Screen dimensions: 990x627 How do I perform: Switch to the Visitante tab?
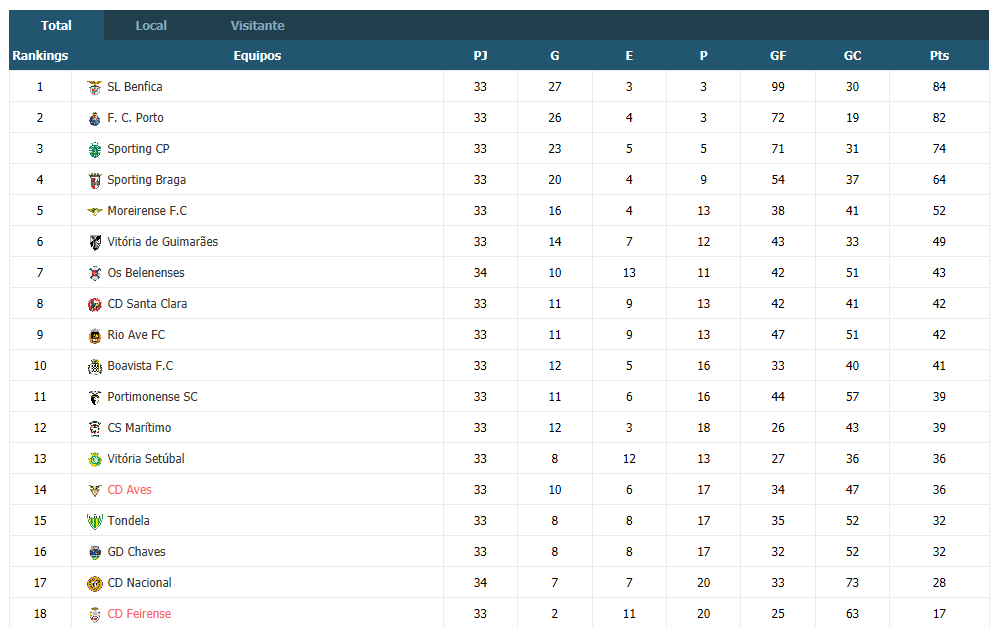tap(258, 25)
